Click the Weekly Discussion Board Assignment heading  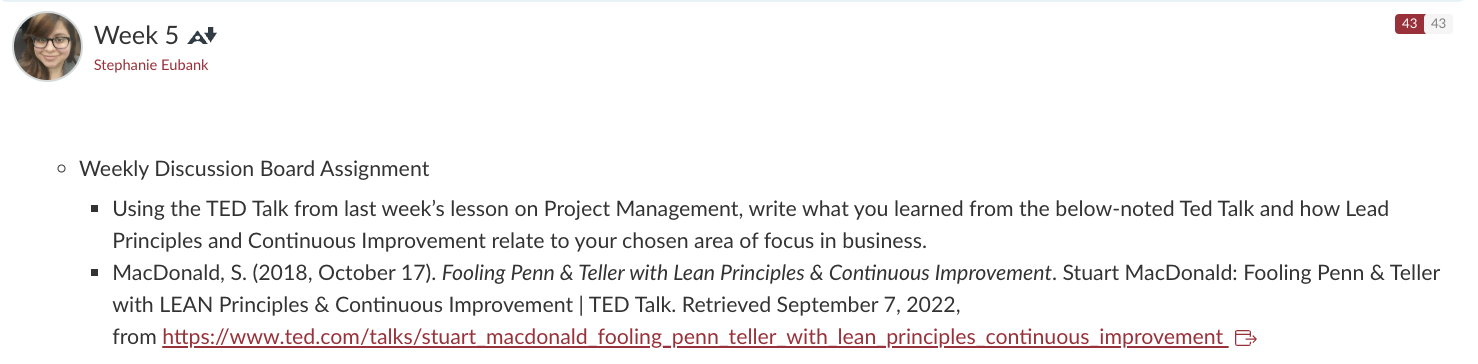pyautogui.click(x=254, y=169)
